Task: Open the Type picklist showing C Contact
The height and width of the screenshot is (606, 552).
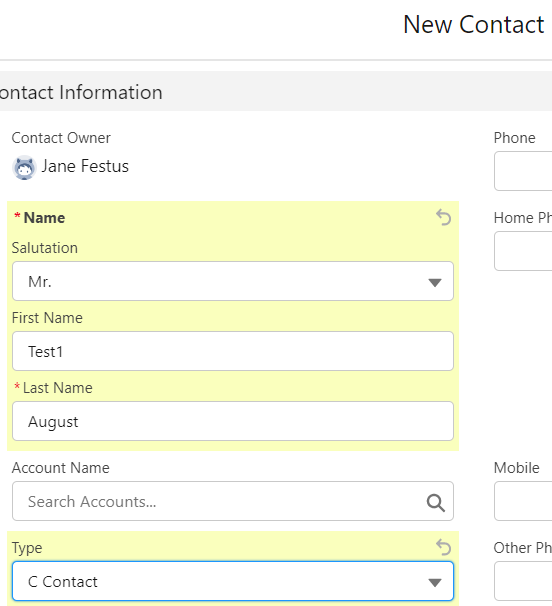Action: pos(233,581)
